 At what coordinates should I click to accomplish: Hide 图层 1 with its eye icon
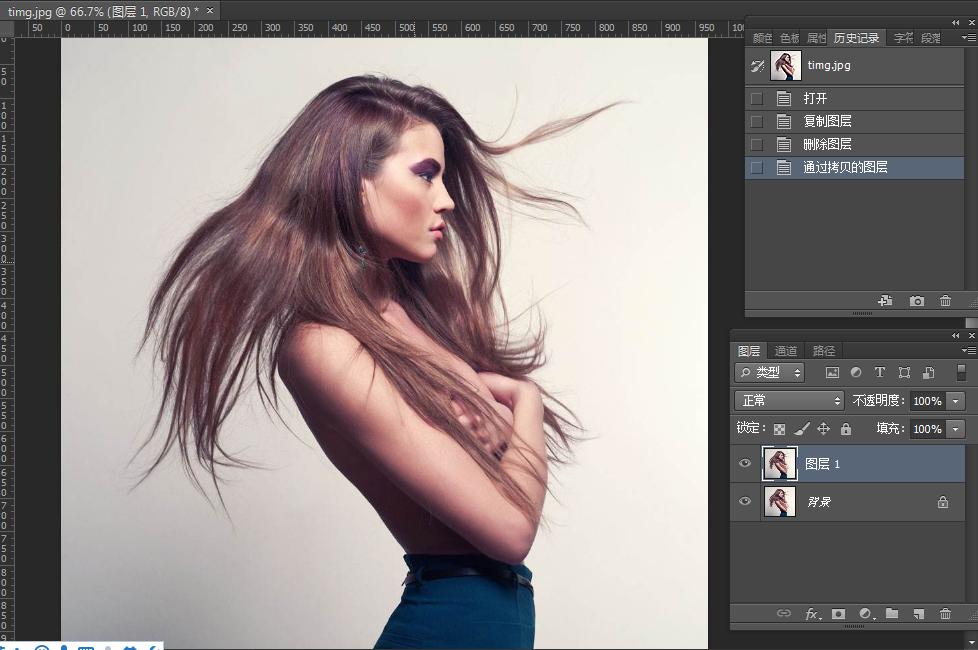(x=744, y=464)
